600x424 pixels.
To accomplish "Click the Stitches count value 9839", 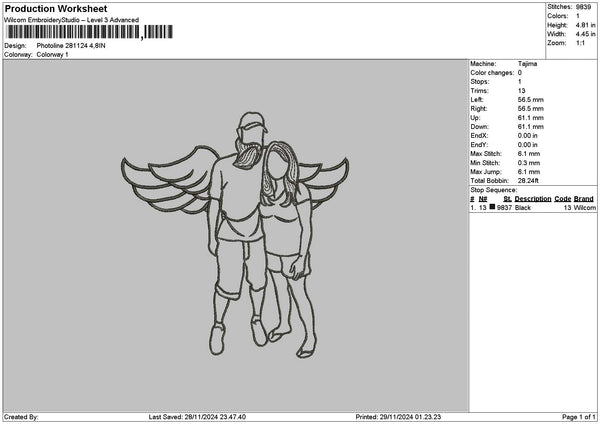I will point(583,7).
